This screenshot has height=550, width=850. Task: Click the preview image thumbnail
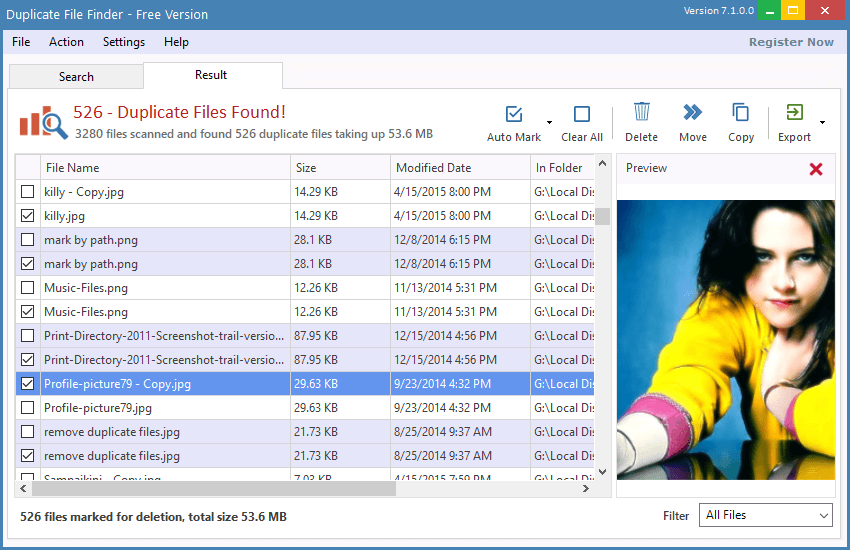[725, 339]
